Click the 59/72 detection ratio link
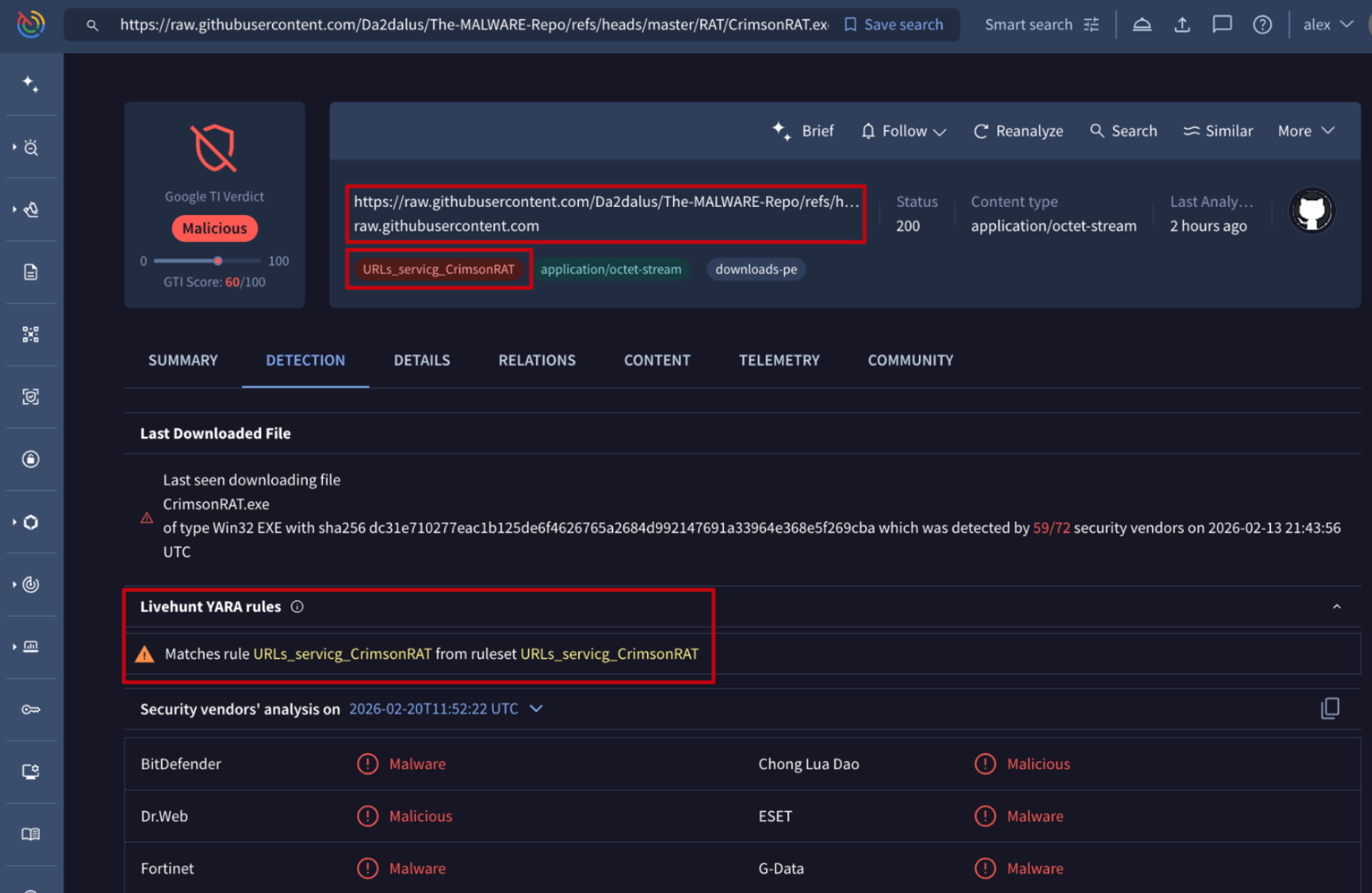This screenshot has height=893, width=1372. [x=1051, y=528]
